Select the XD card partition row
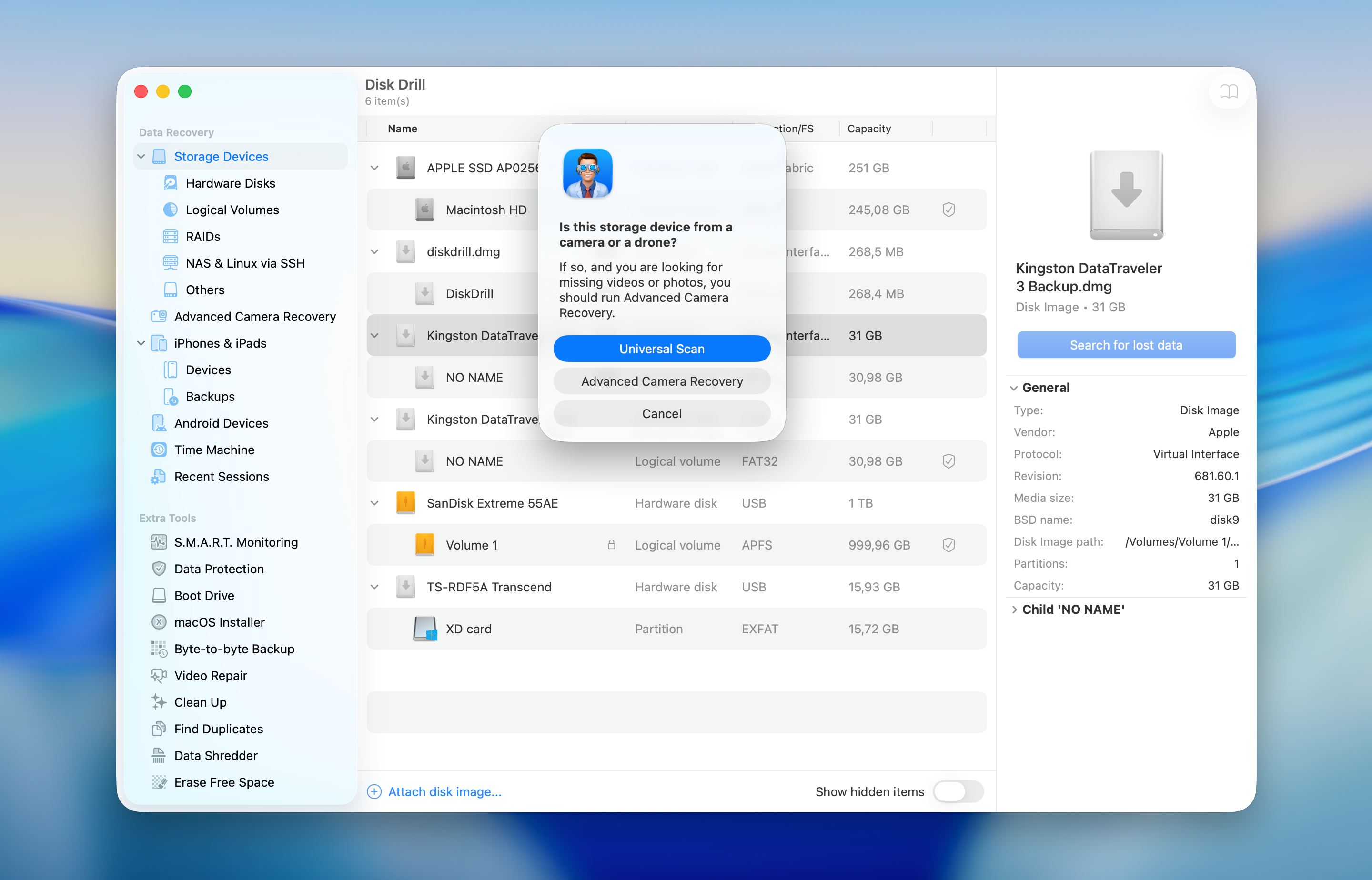Screen dimensions: 1372x880 pyautogui.click(x=677, y=629)
